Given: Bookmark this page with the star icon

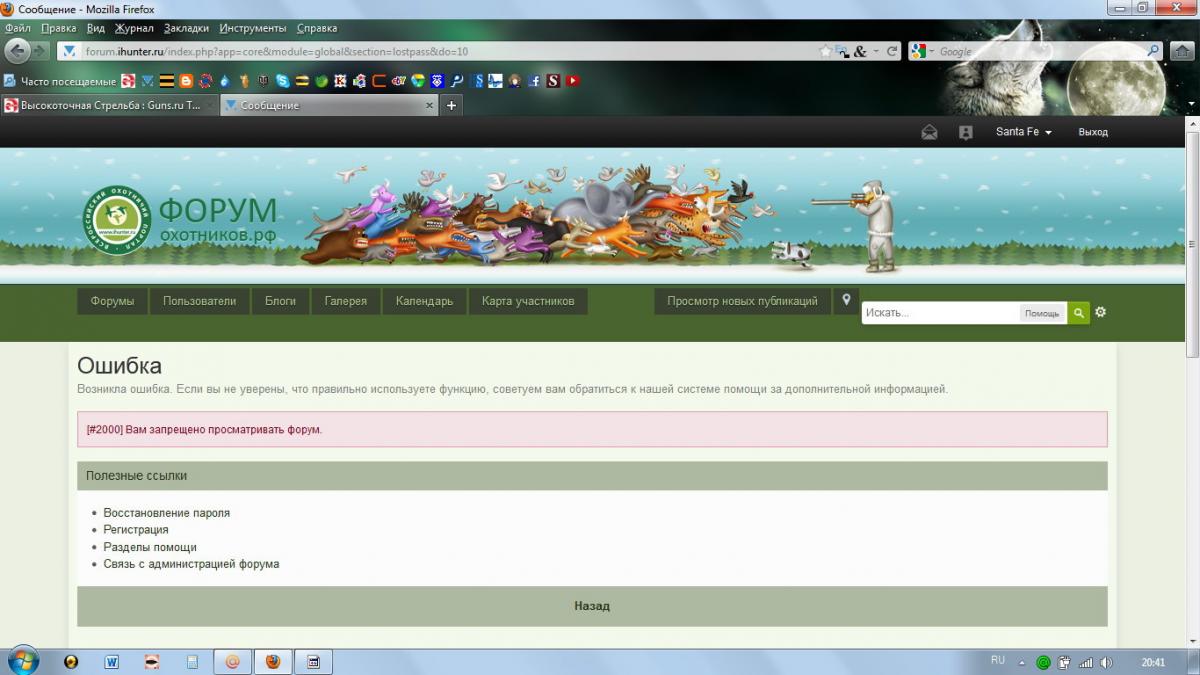Looking at the screenshot, I should [x=825, y=51].
